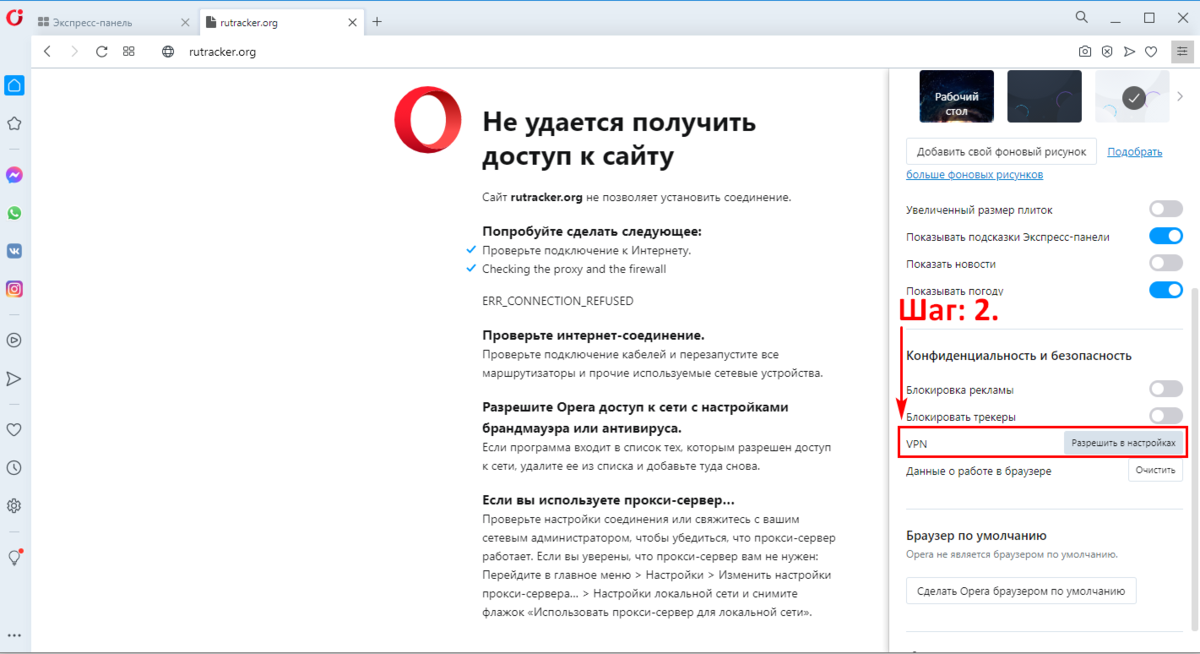Go back to the previous page
Image resolution: width=1200 pixels, height=654 pixels.
[x=47, y=51]
